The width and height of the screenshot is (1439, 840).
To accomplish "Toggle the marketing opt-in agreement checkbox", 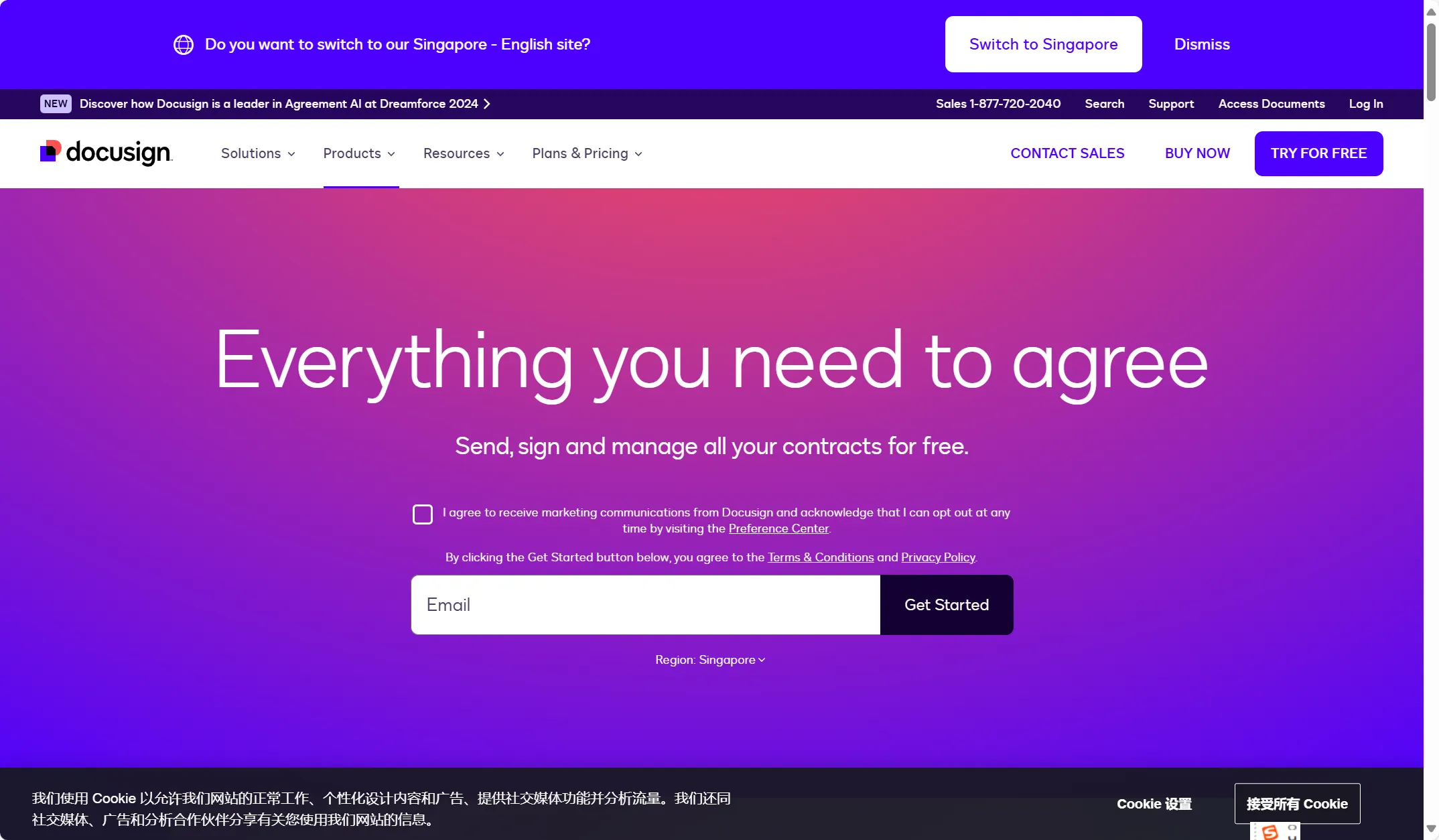I will tap(422, 513).
